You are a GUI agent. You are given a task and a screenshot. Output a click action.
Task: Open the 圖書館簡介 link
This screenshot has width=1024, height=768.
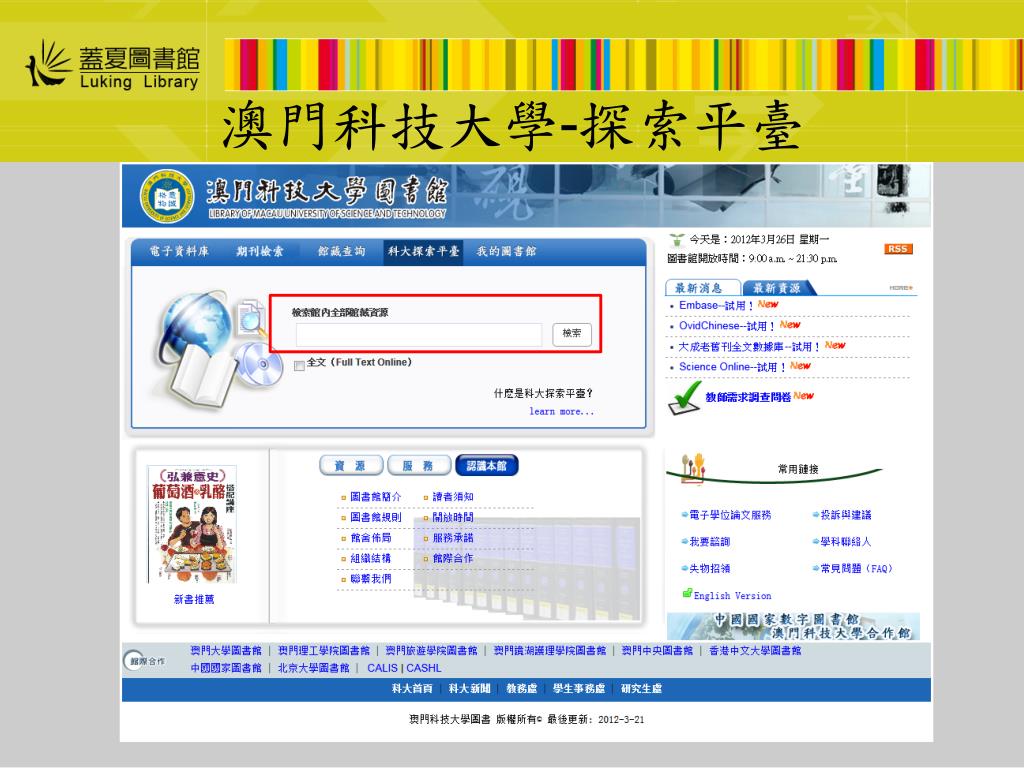(376, 497)
